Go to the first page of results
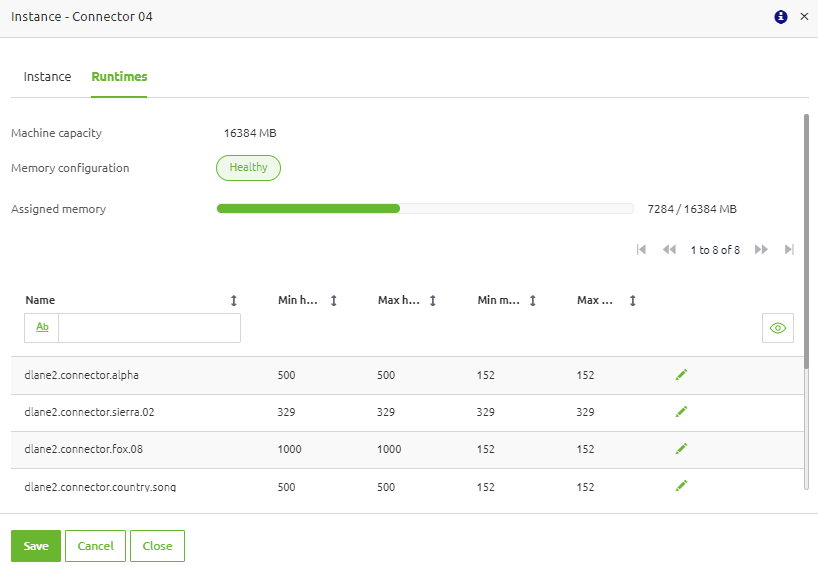 click(641, 250)
